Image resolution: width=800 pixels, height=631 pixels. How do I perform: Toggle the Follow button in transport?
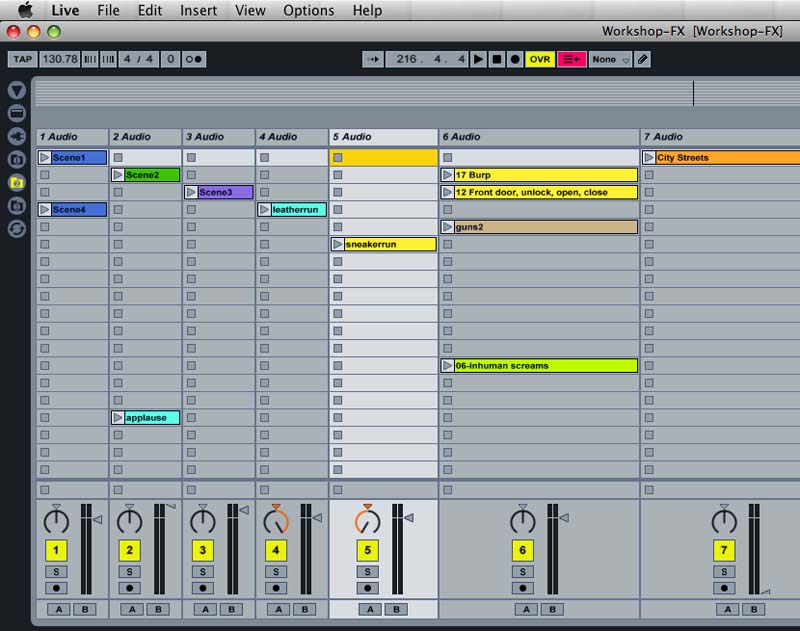[373, 59]
